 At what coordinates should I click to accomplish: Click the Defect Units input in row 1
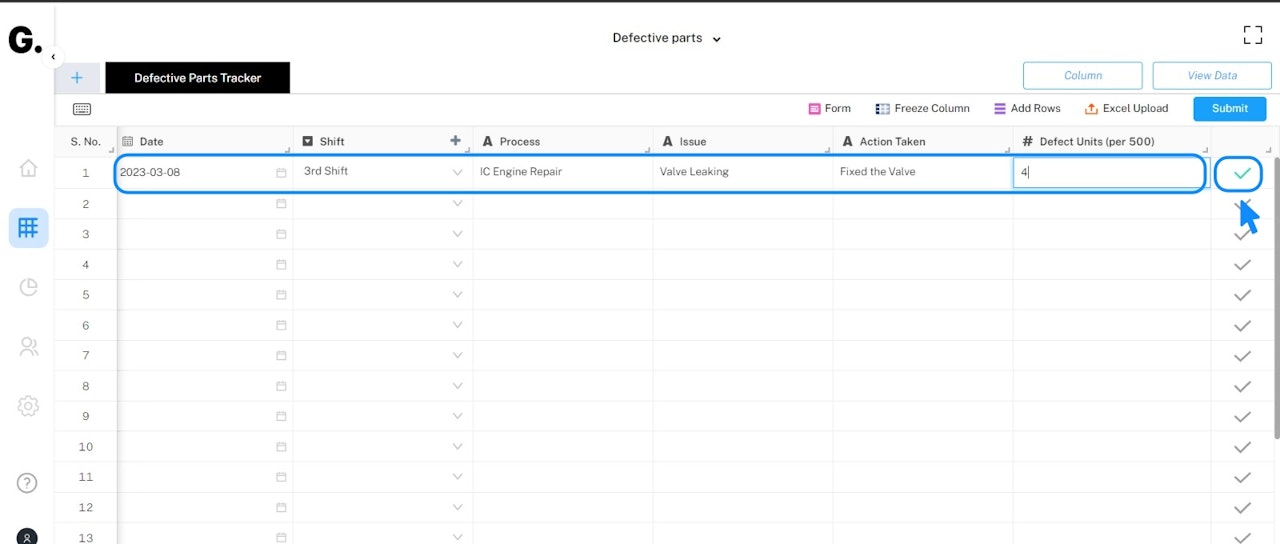click(1108, 172)
